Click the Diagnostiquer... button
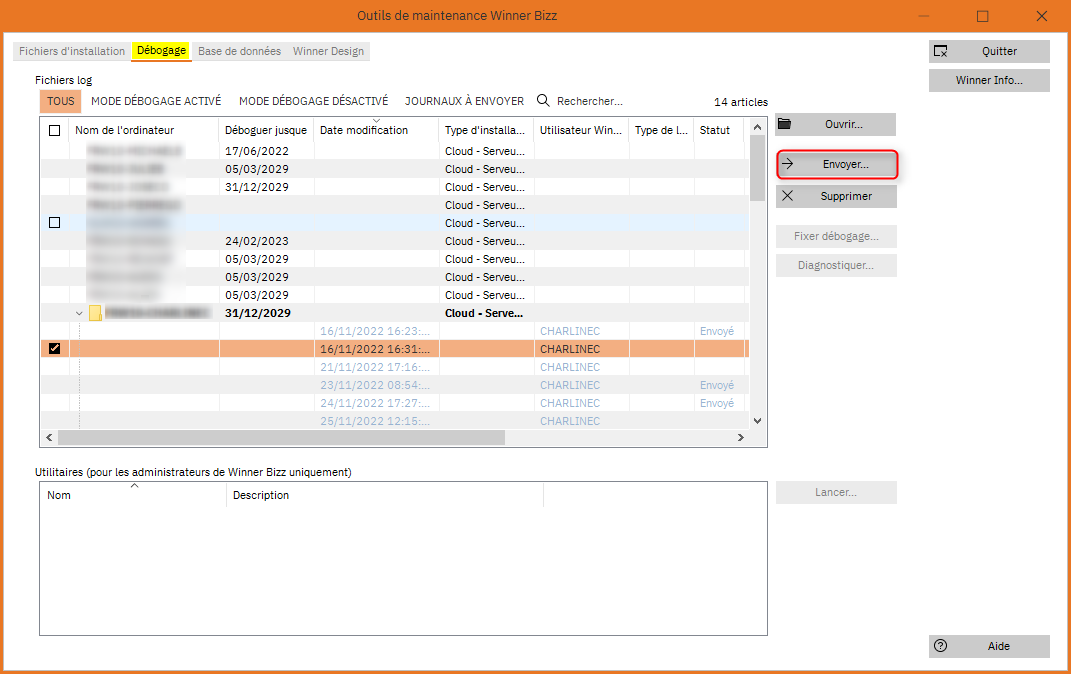 tap(835, 265)
